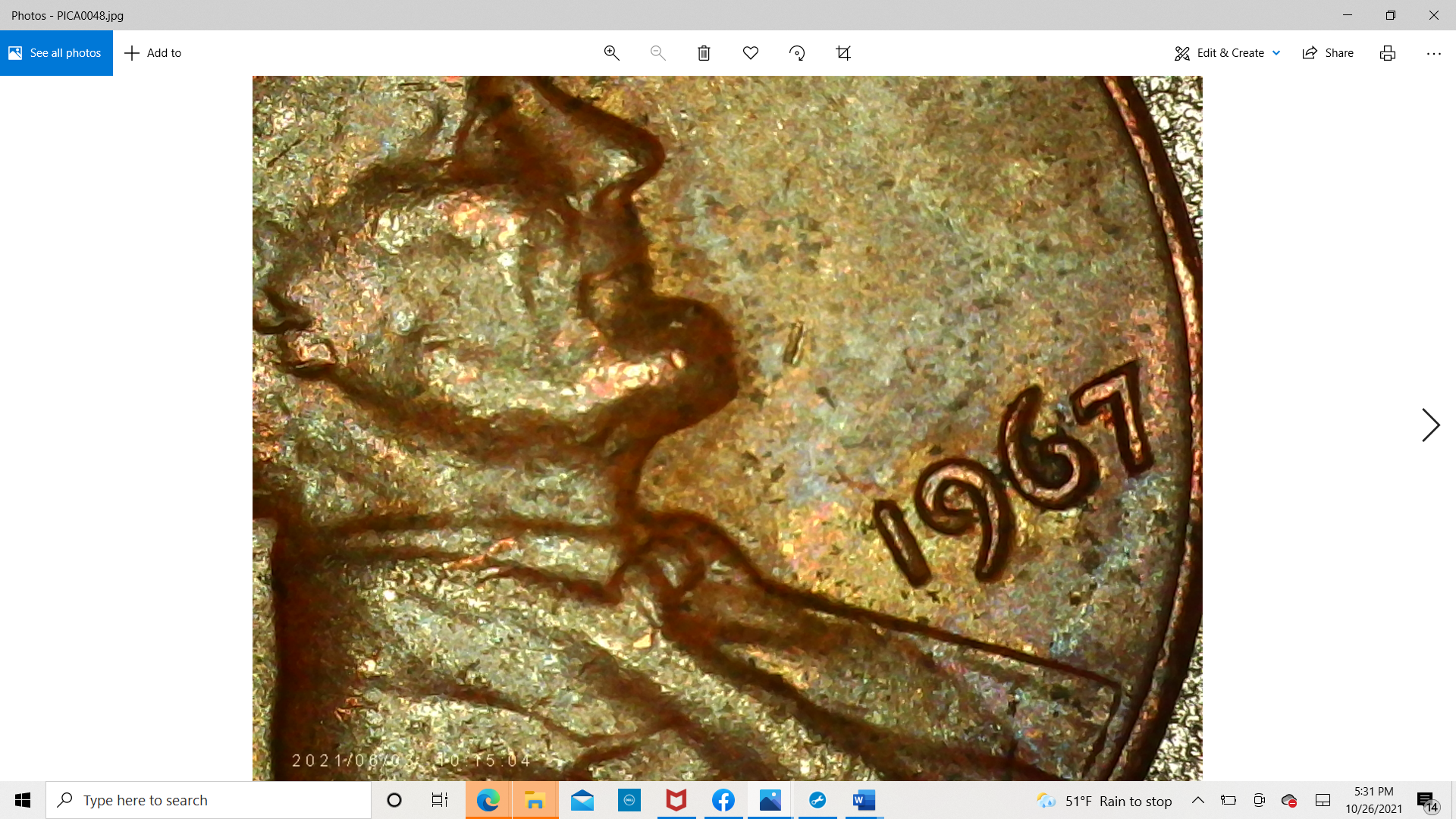Open Microsoft Edge from the taskbar

click(x=488, y=800)
